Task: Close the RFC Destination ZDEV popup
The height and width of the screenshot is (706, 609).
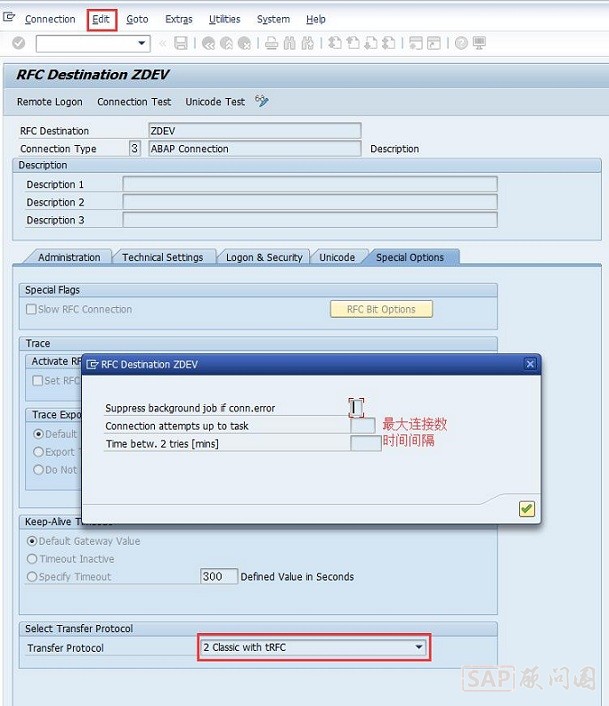Action: tap(530, 364)
